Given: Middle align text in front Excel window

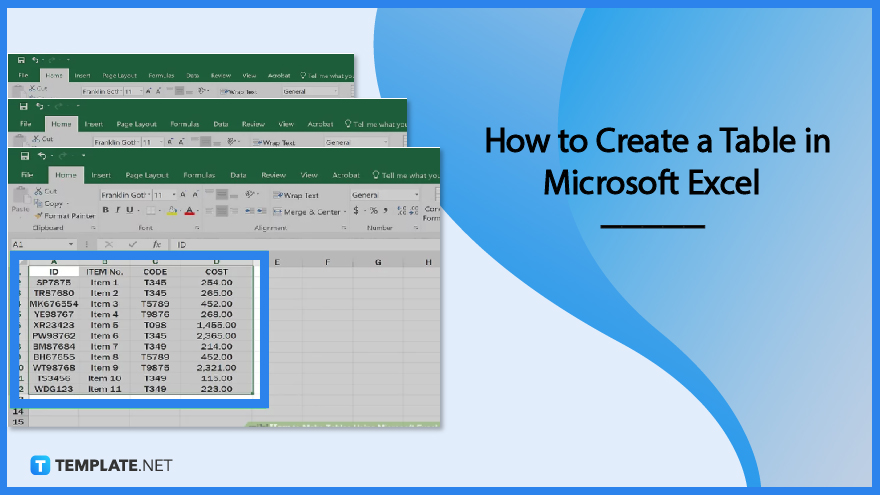Looking at the screenshot, I should pos(222,194).
